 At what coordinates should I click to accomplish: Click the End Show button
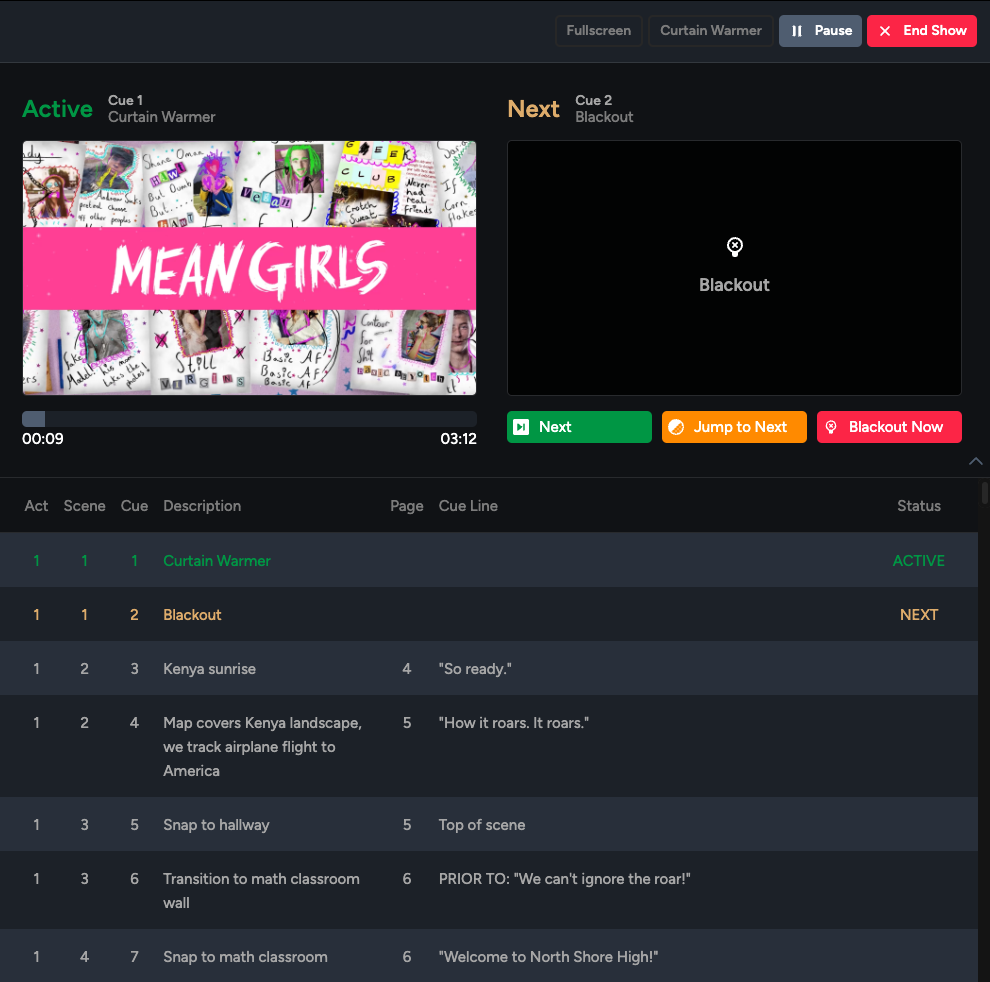(921, 31)
